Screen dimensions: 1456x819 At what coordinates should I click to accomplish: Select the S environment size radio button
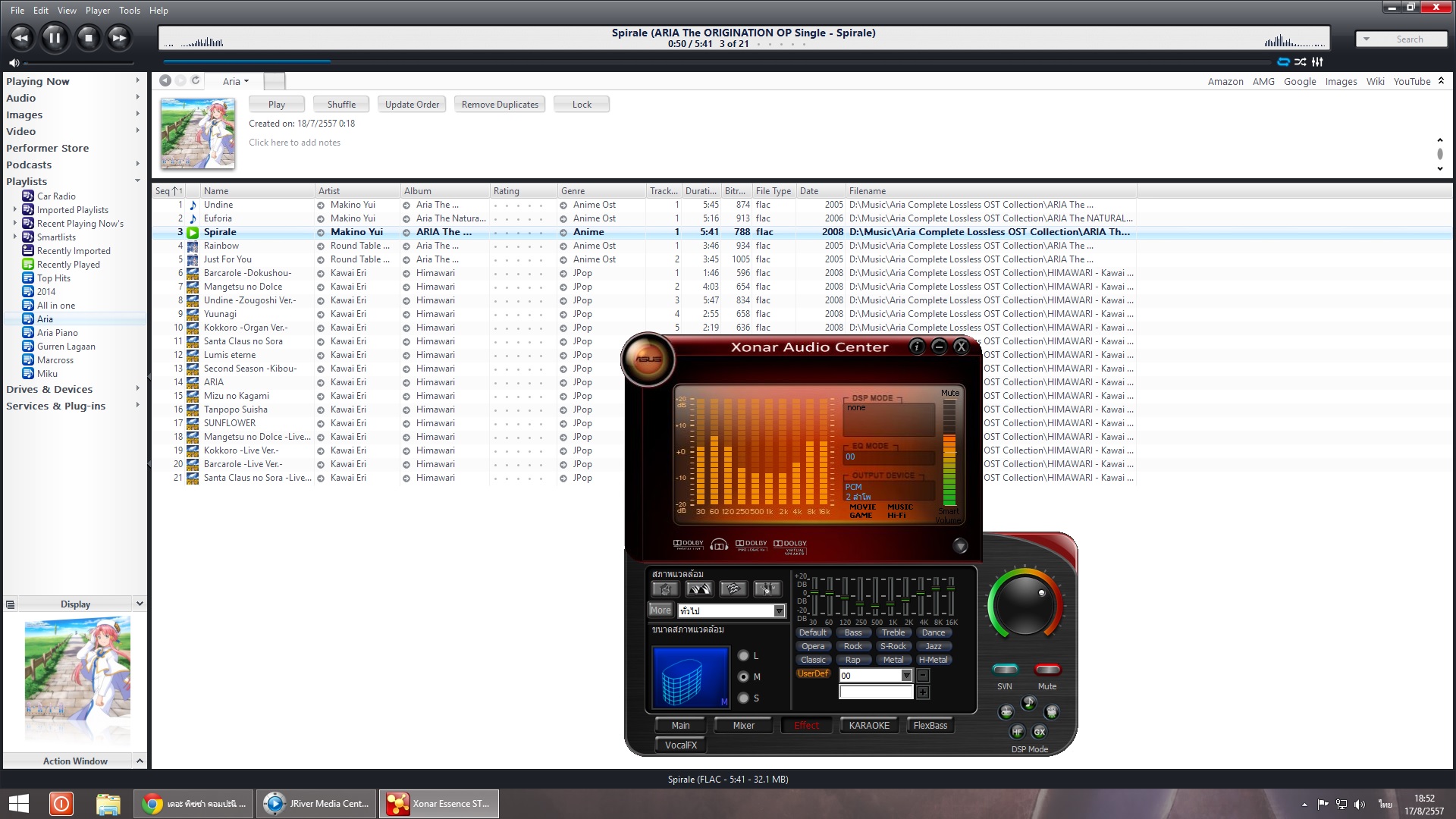(x=744, y=698)
